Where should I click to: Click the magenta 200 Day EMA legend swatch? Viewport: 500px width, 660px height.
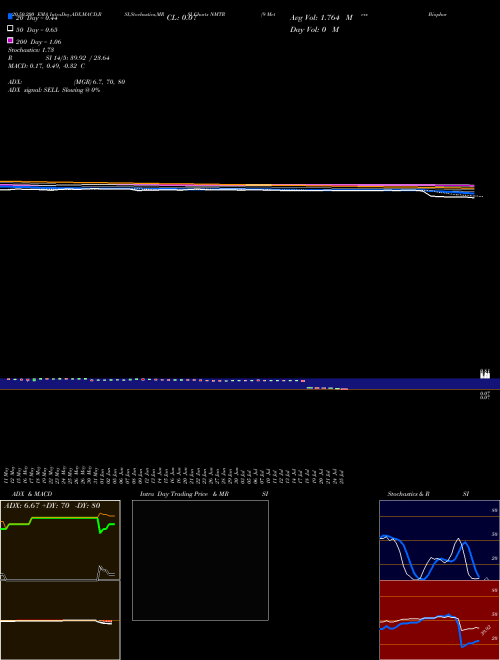[10, 40]
